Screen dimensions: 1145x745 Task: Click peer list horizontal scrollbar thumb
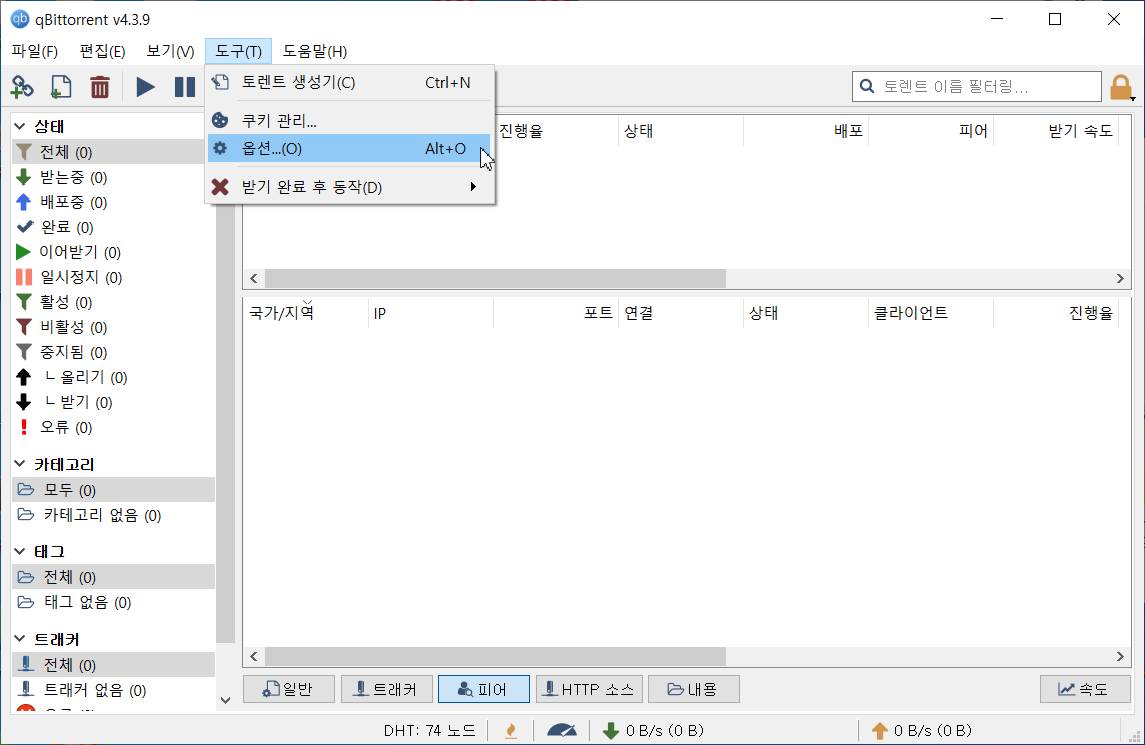(x=495, y=657)
